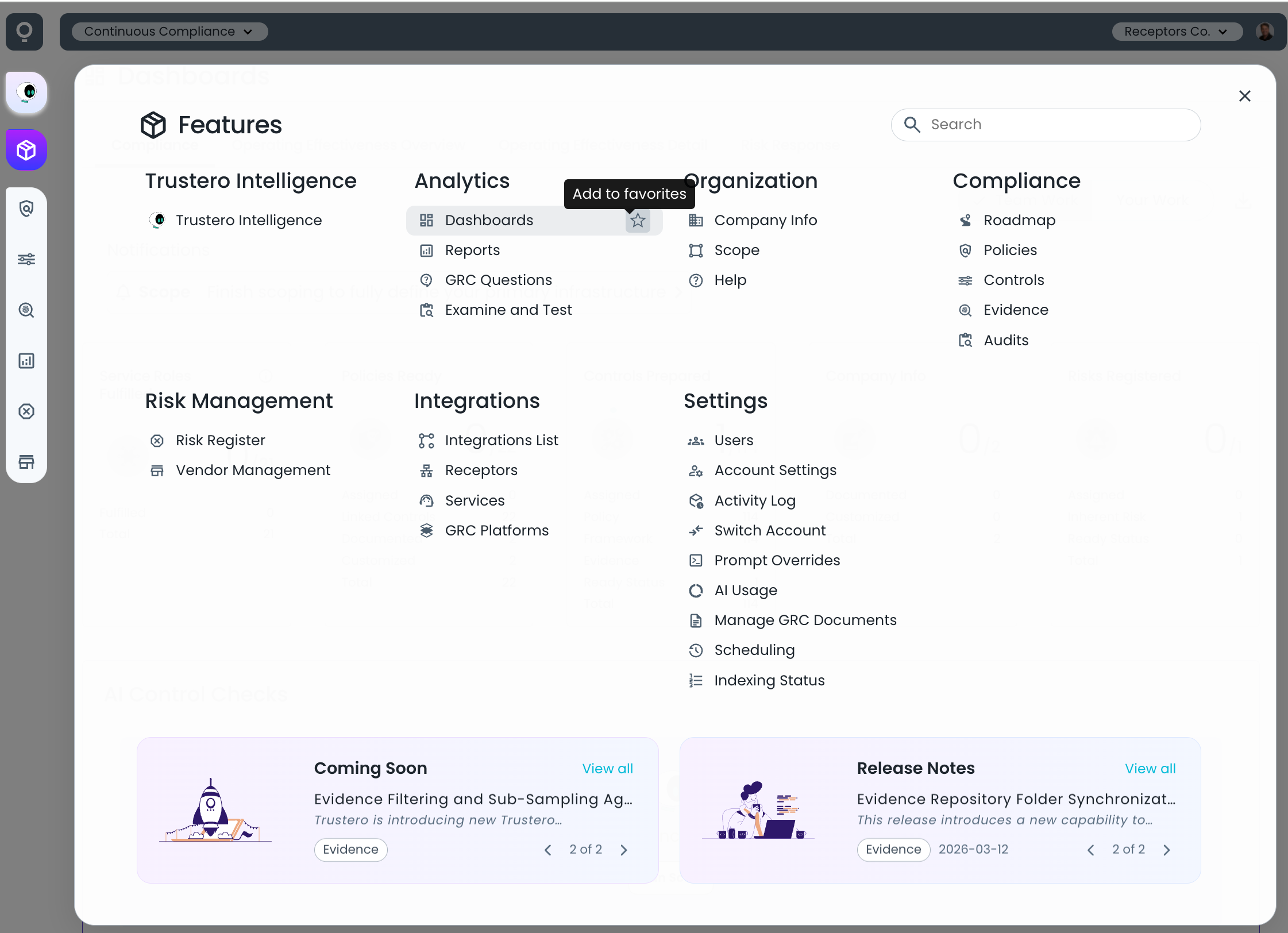1288x933 pixels.
Task: Open the Receptors Co. account dropdown
Action: (1176, 32)
